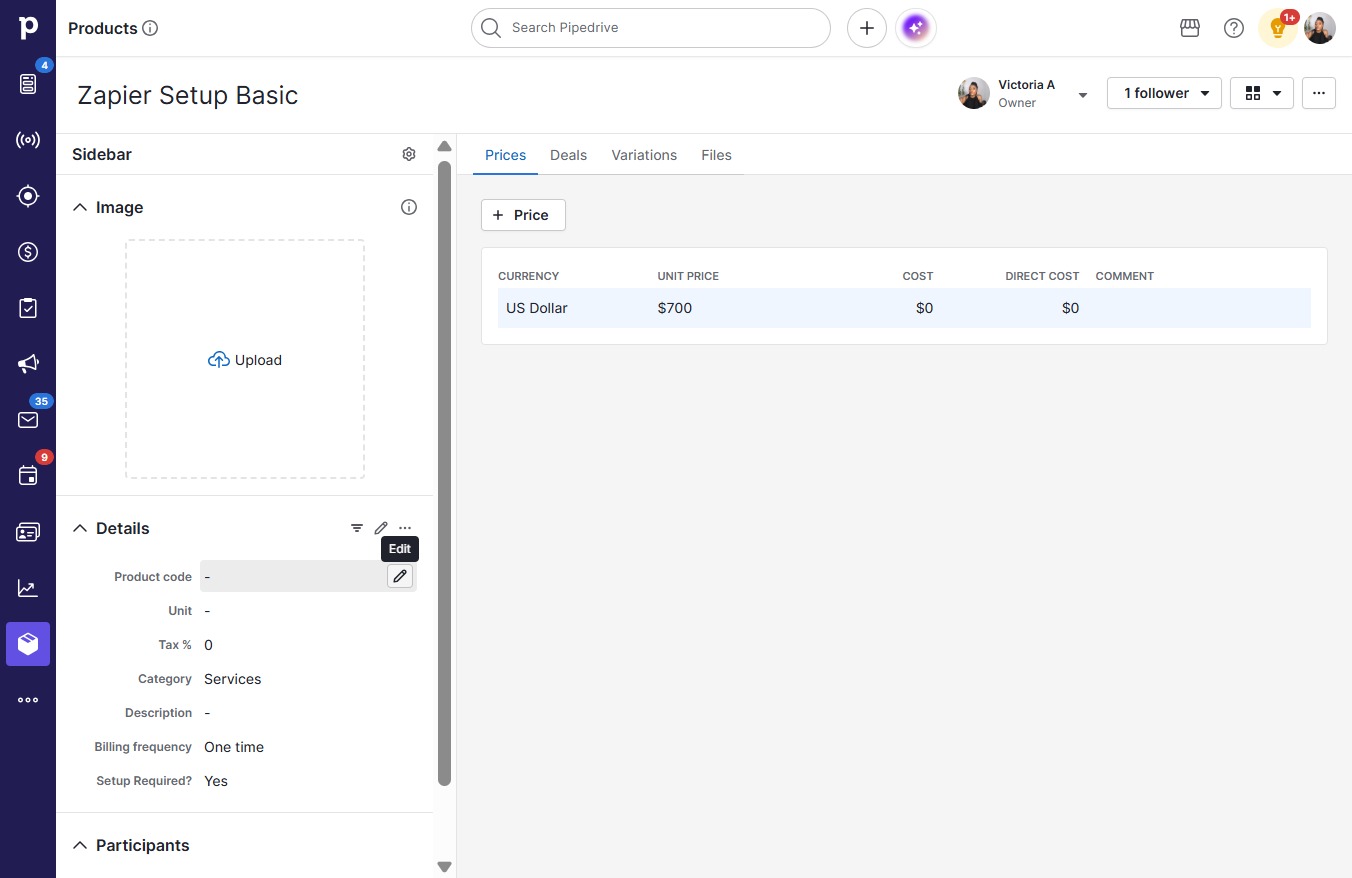This screenshot has width=1352, height=878.
Task: Click the DIRECT COST column header
Action: coord(1042,276)
